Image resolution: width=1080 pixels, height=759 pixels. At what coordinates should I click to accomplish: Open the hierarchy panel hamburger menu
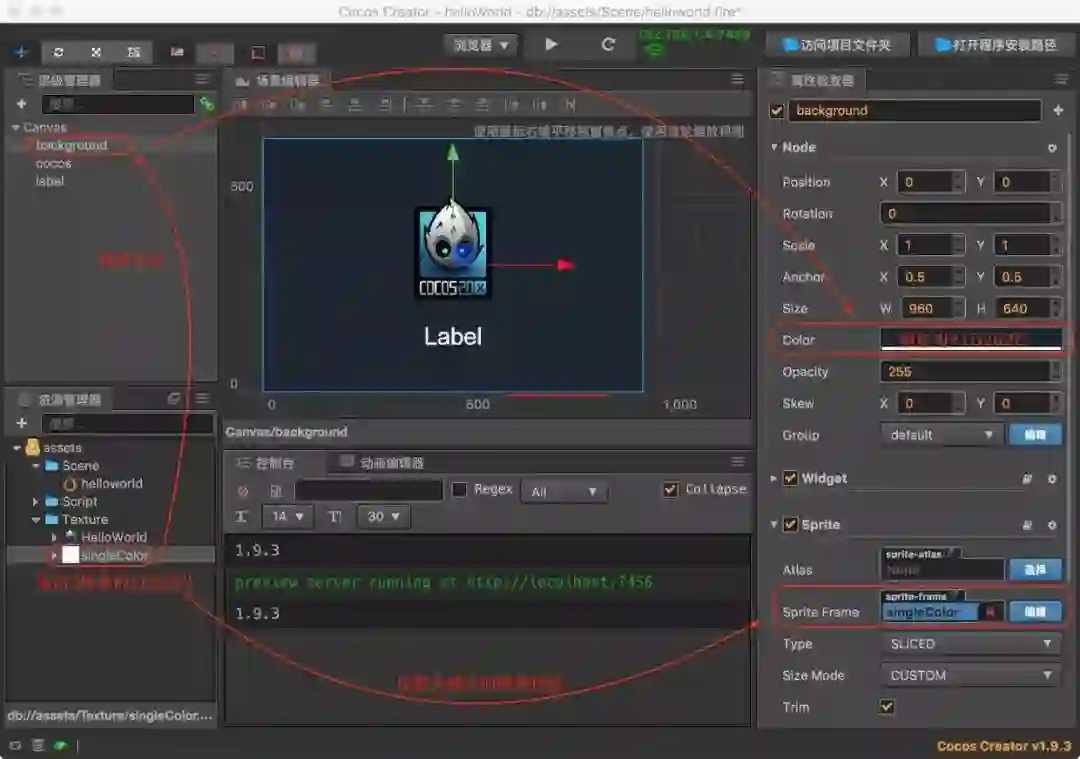(202, 79)
